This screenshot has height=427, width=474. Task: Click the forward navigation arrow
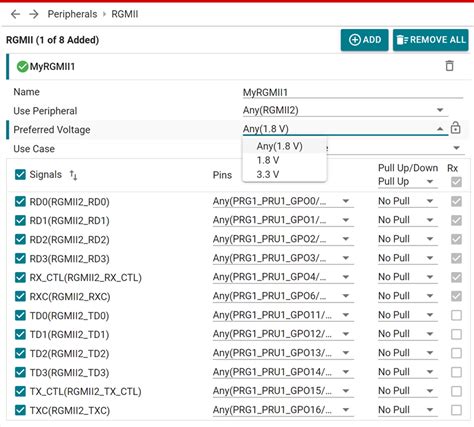[34, 14]
